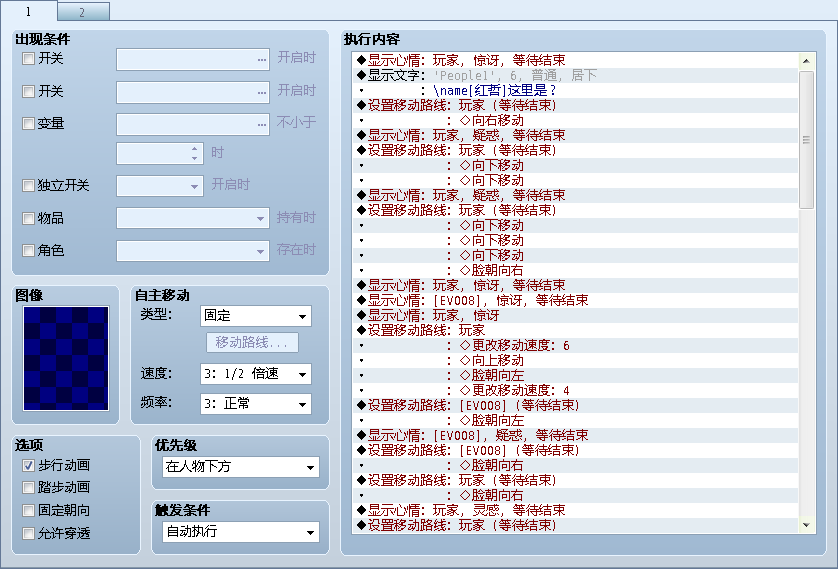Select the 向右移动 command line
This screenshot has width=838, height=569.
(576, 120)
